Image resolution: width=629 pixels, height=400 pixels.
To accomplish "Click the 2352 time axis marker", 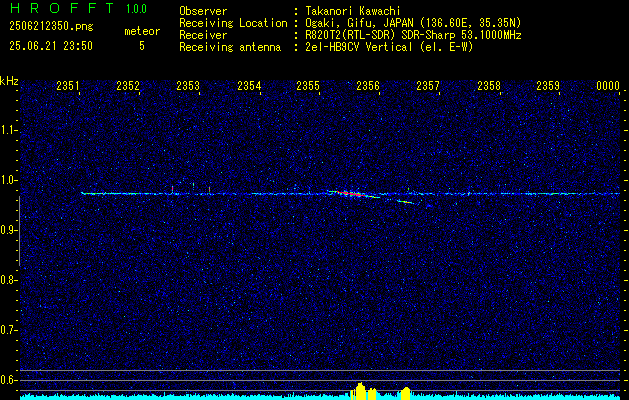I will [128, 85].
